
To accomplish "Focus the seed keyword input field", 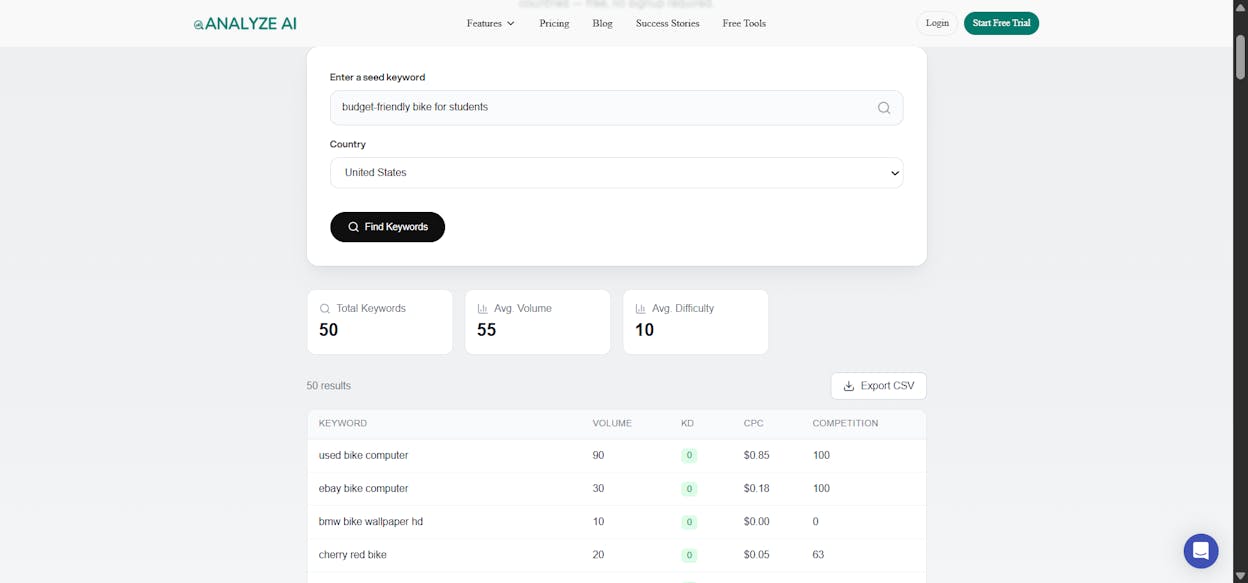I will tap(616, 108).
